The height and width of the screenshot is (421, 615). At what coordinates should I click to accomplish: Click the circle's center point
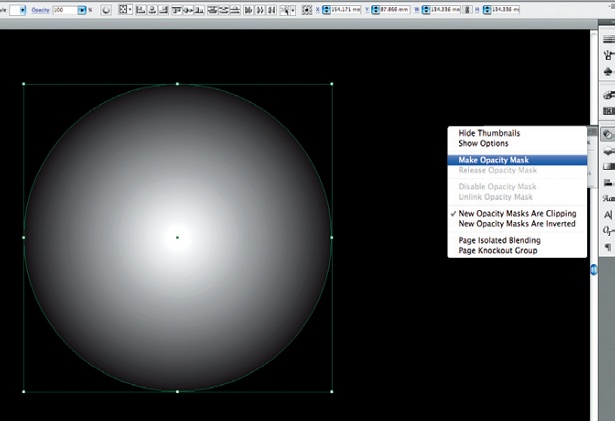point(177,237)
